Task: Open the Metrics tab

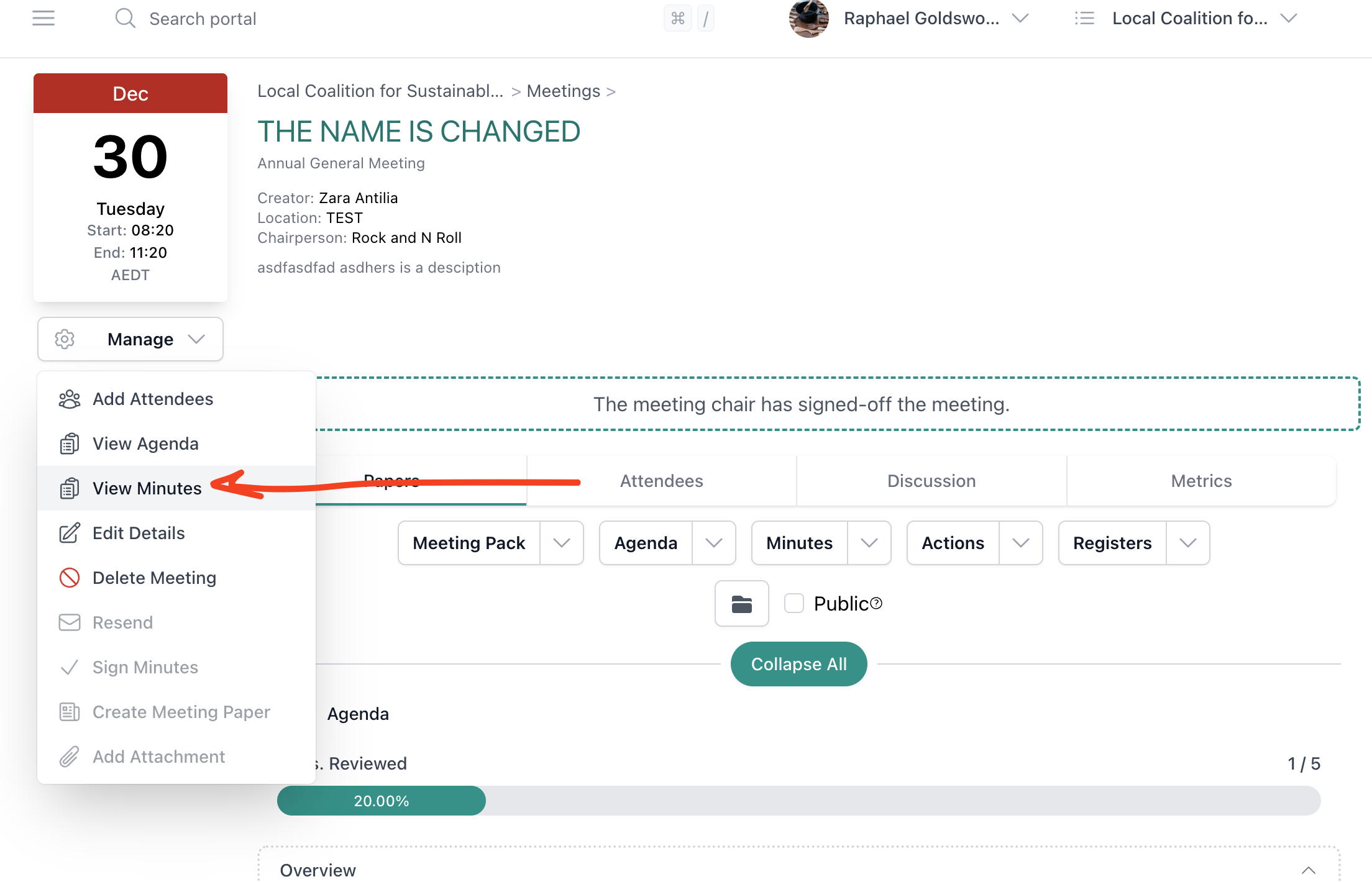Action: tap(1200, 481)
